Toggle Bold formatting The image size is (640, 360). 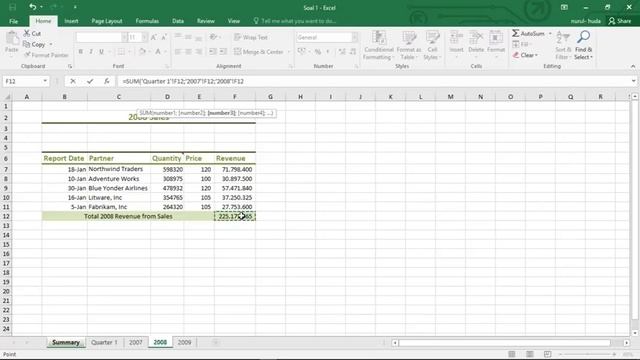click(x=80, y=52)
